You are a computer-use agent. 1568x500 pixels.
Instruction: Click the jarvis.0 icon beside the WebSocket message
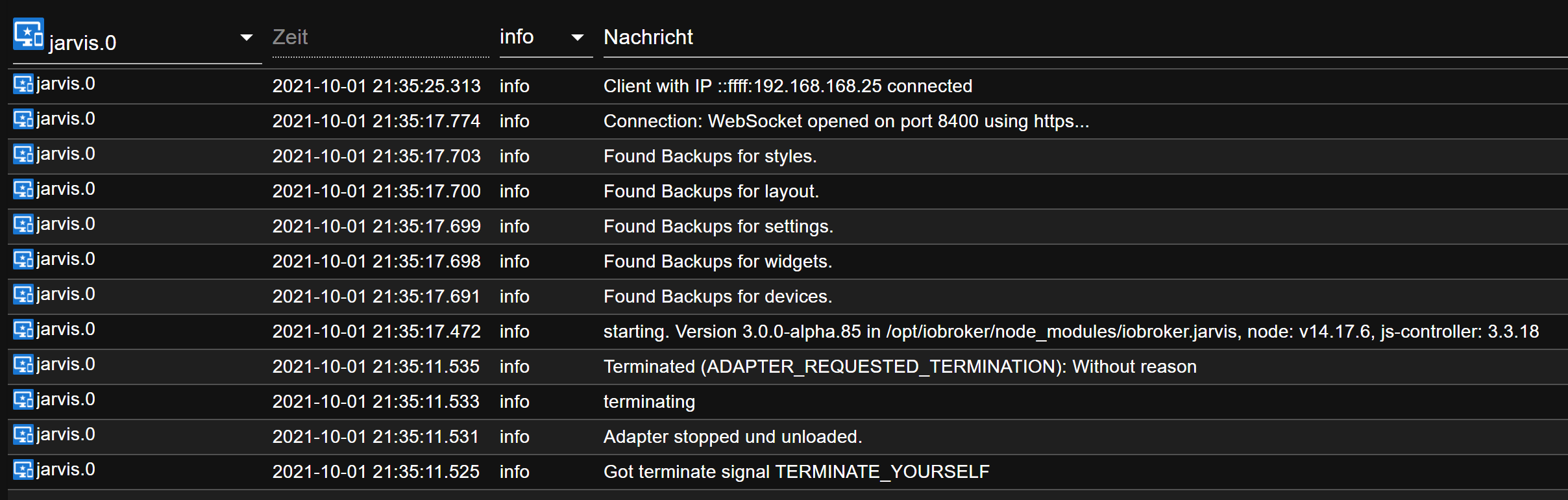(23, 119)
